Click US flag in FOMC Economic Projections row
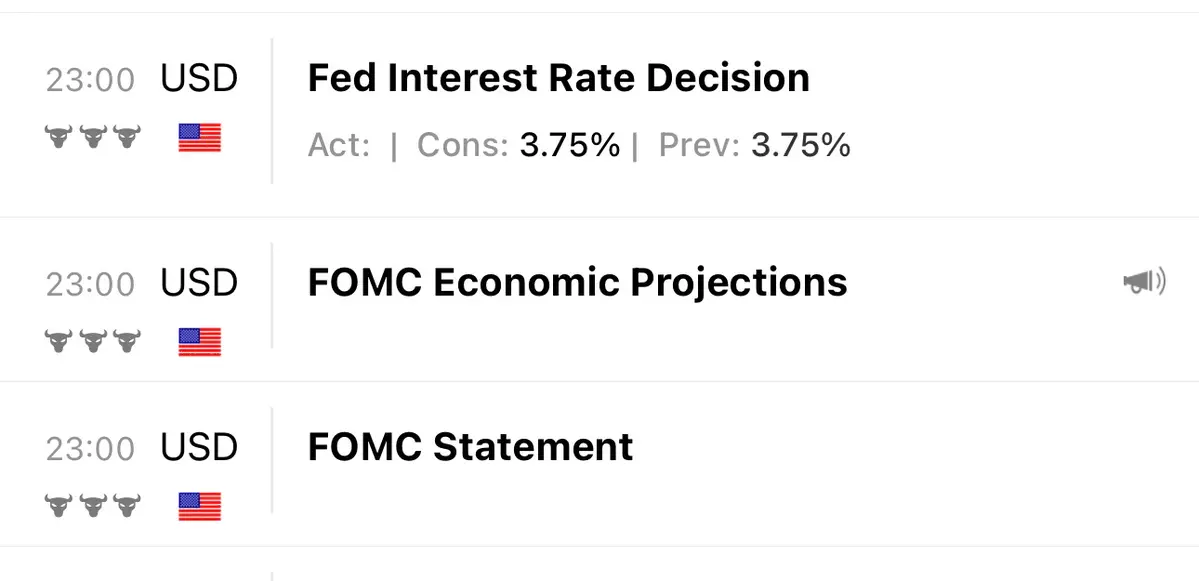Image resolution: width=1199 pixels, height=581 pixels. pyautogui.click(x=199, y=342)
